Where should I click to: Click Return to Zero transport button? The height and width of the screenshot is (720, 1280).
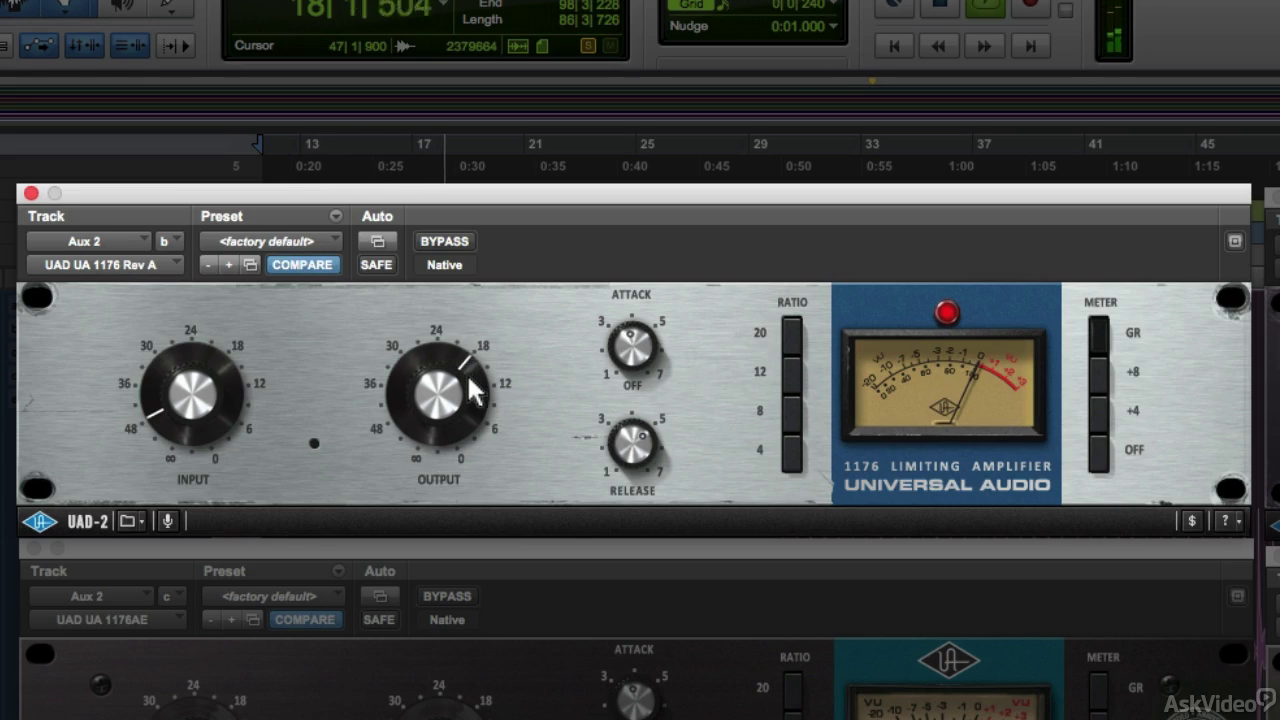[894, 46]
